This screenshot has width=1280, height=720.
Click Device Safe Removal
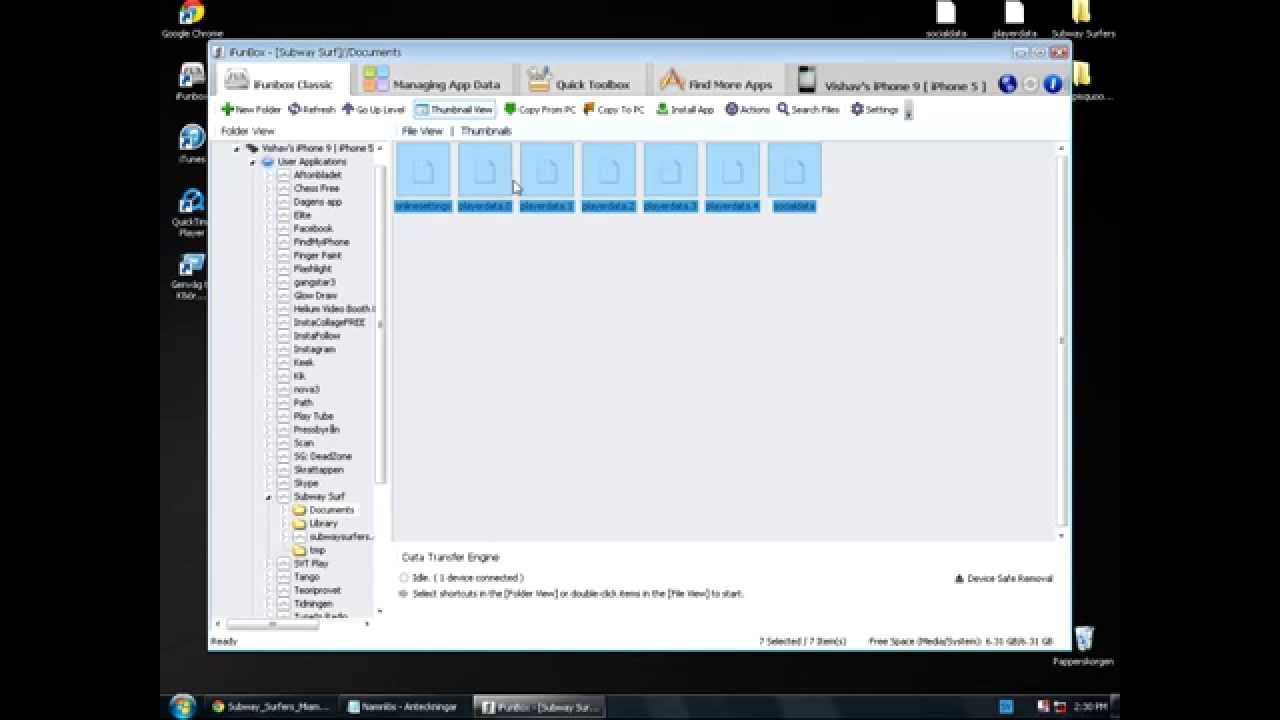[x=1003, y=578]
